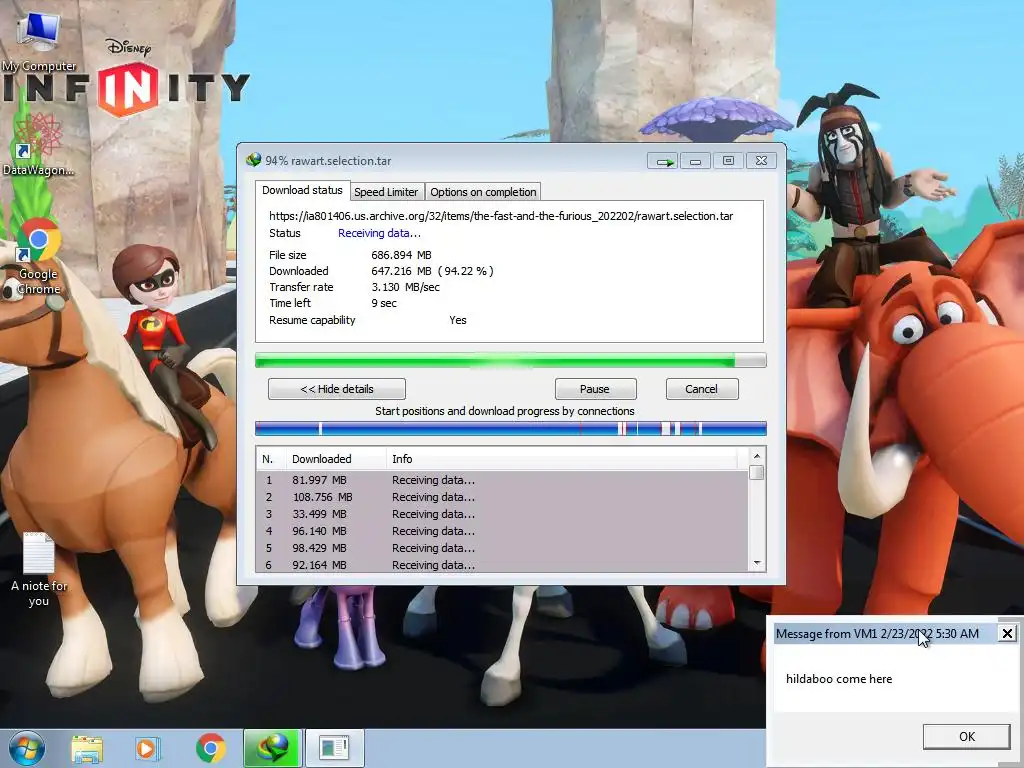
Task: Open the Options on completion tab
Action: coord(483,192)
